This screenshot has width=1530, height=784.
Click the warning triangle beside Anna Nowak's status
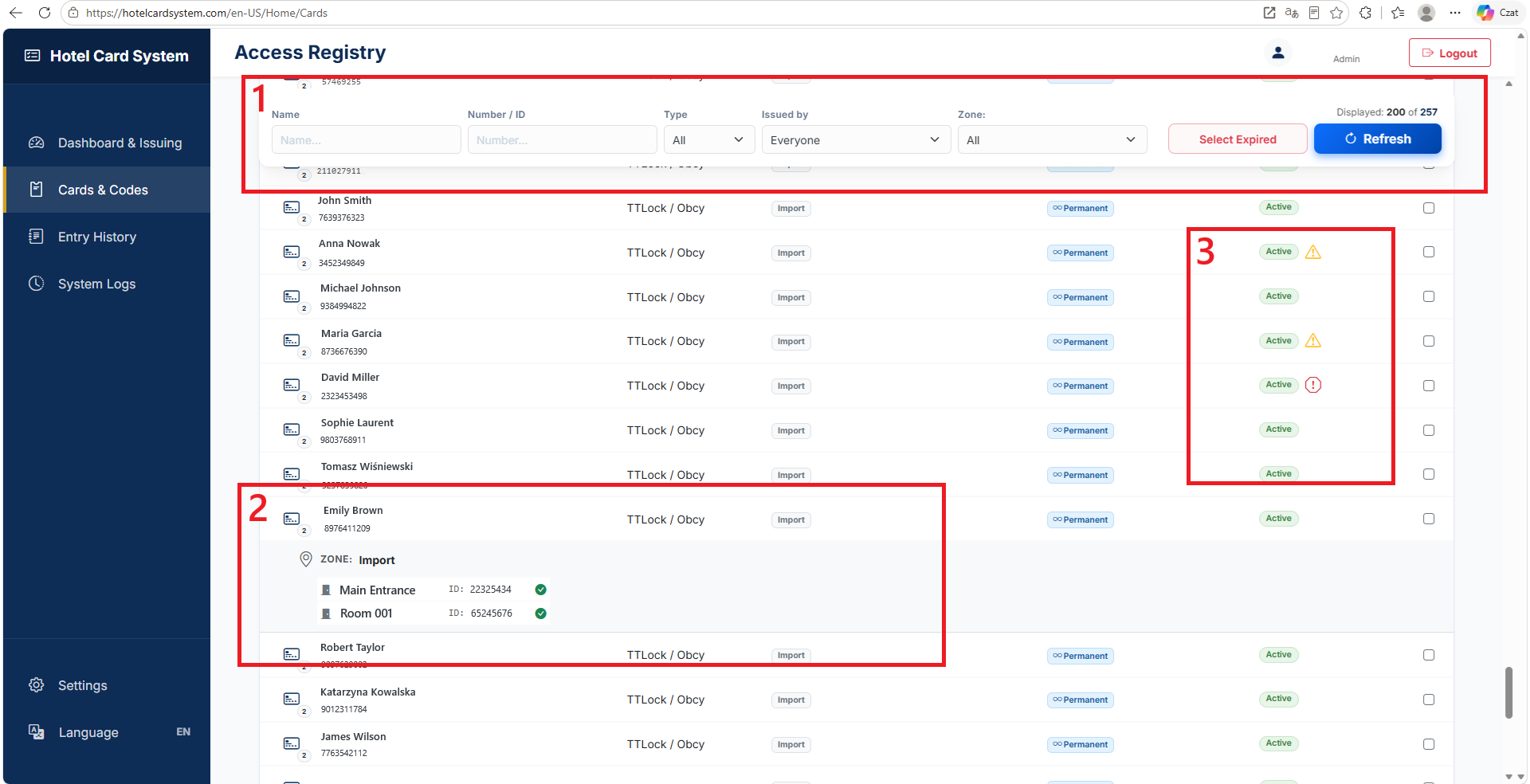coord(1313,253)
